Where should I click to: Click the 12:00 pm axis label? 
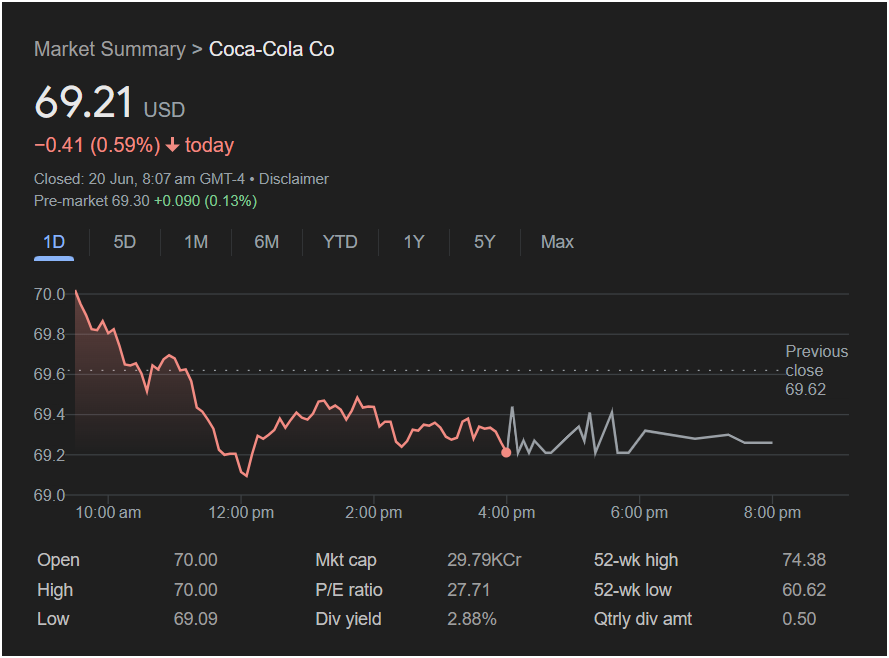click(241, 513)
